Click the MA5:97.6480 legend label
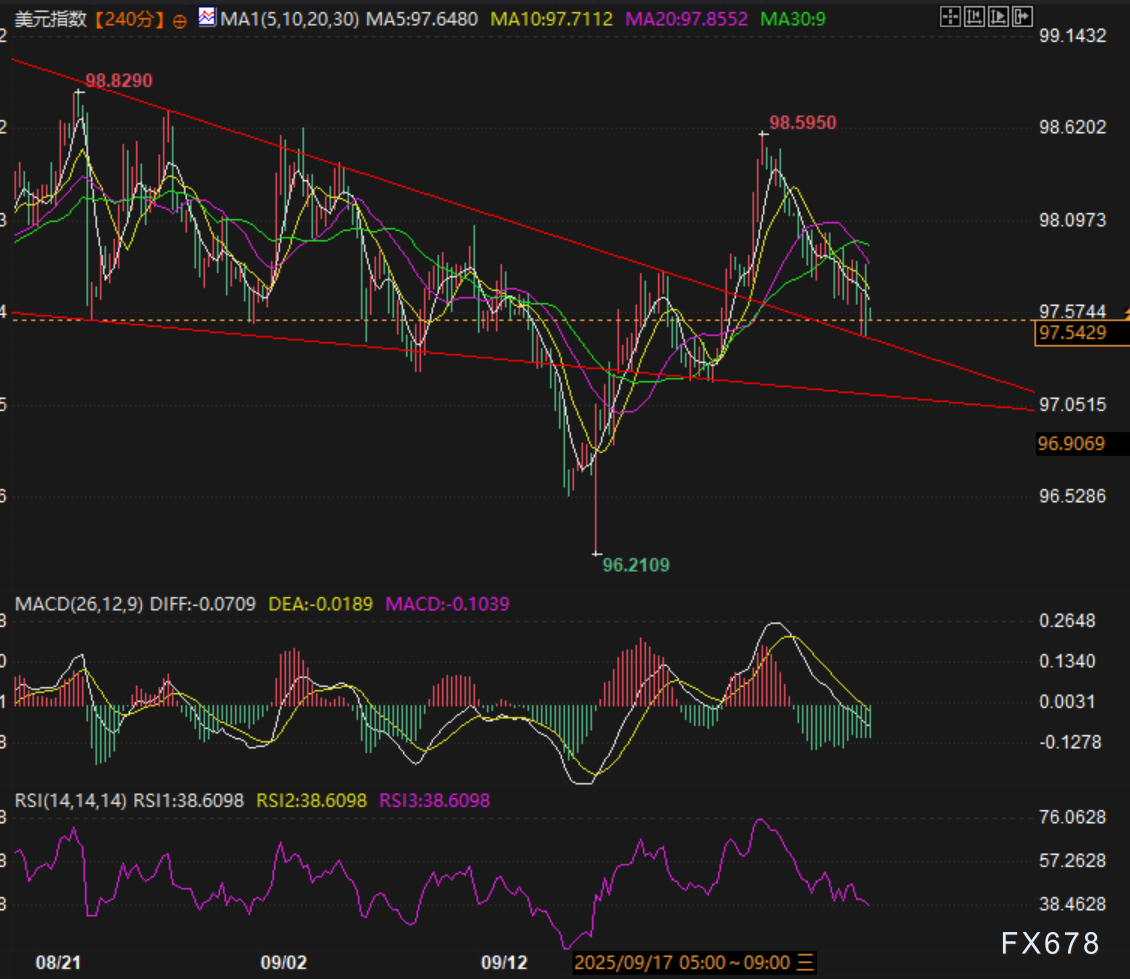Image resolution: width=1130 pixels, height=979 pixels. [423, 18]
